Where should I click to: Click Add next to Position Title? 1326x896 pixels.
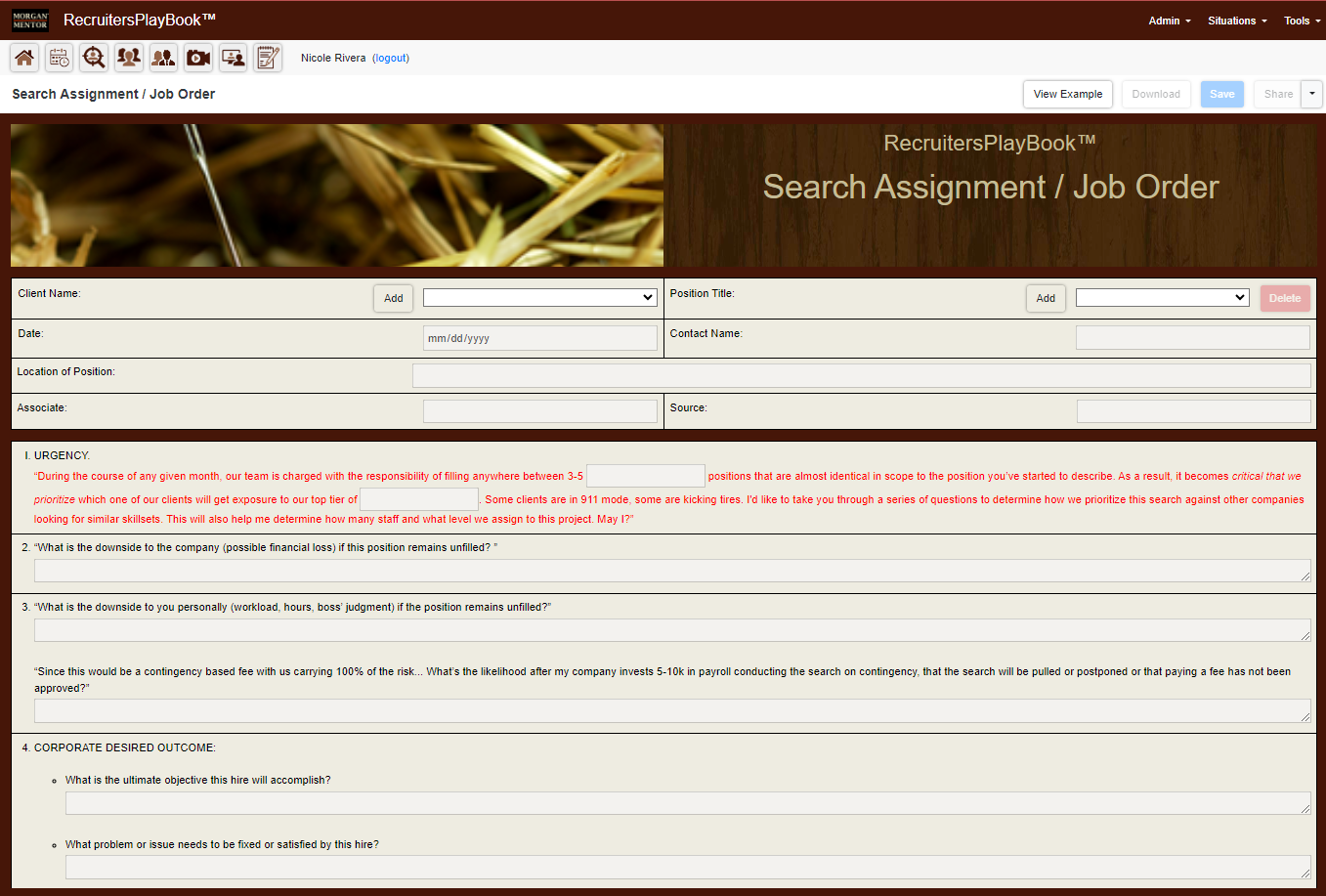(x=1046, y=298)
